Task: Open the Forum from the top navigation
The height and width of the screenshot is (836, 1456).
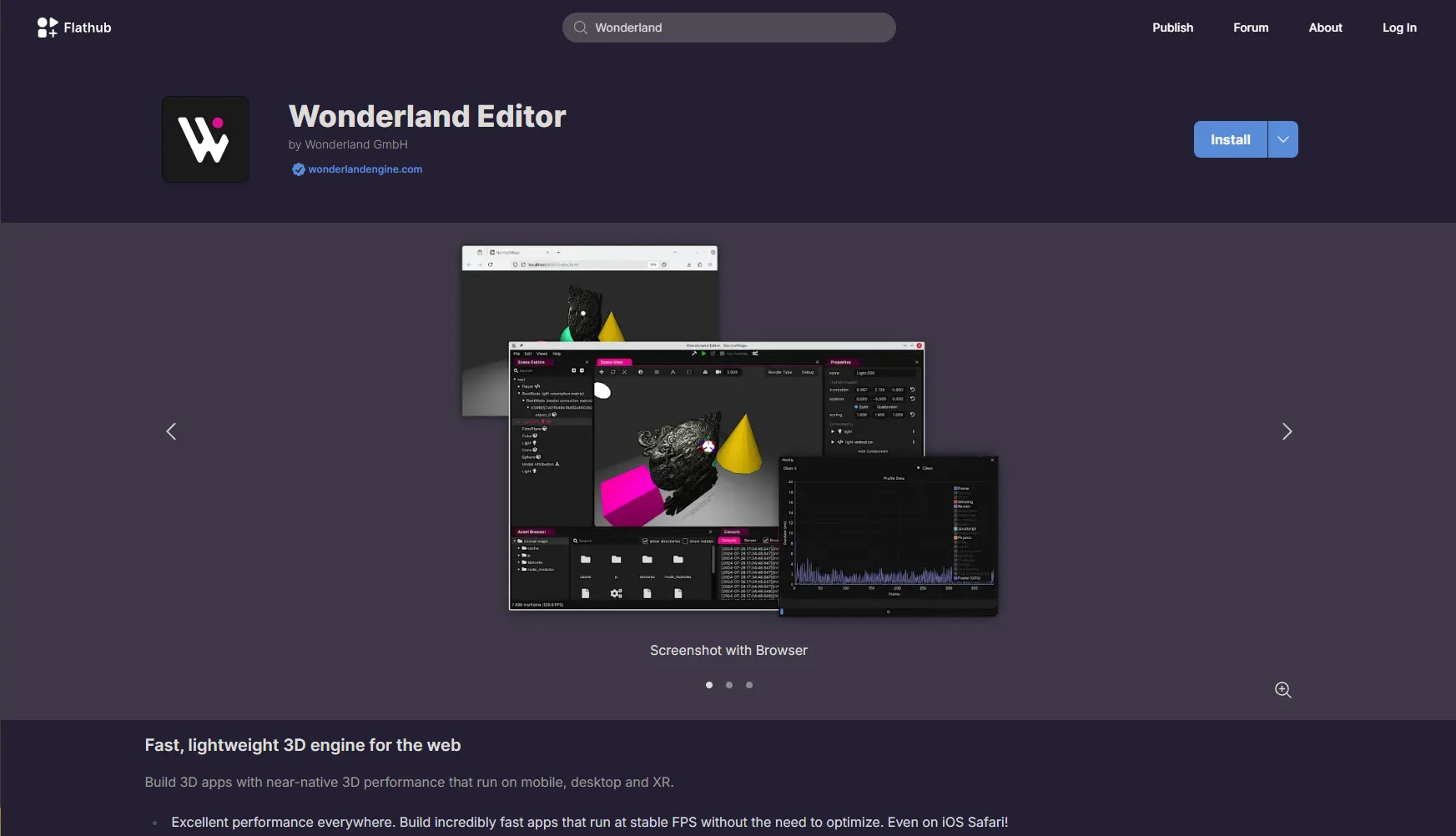Action: pos(1250,28)
